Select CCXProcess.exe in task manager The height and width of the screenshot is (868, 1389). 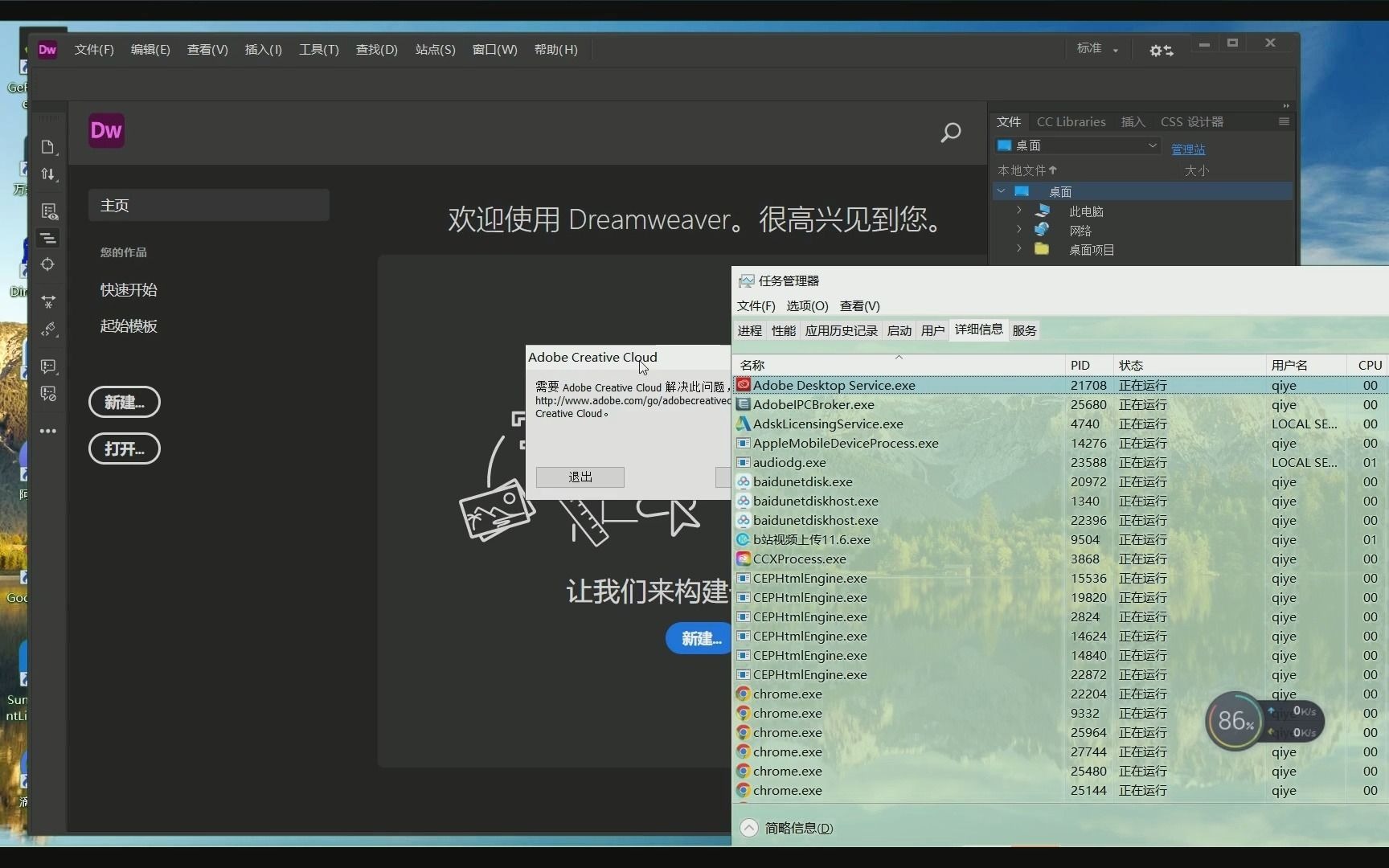point(1060,559)
